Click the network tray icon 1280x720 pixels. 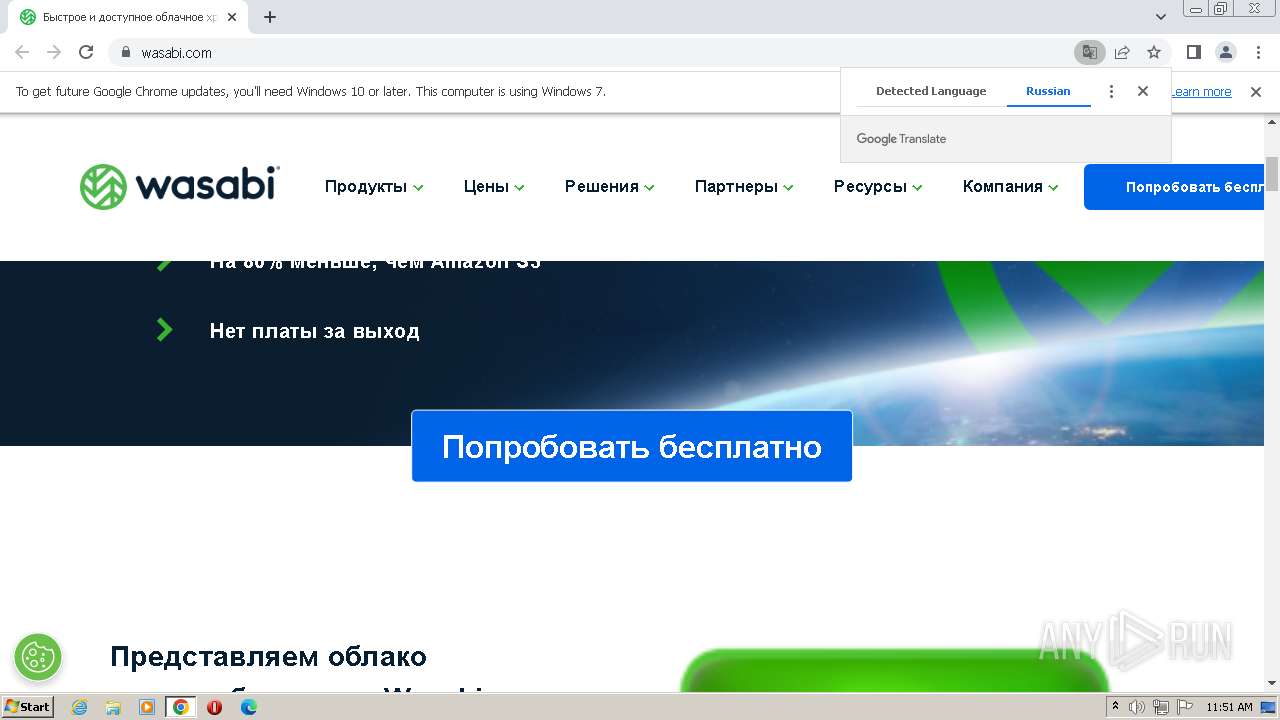click(x=1160, y=707)
